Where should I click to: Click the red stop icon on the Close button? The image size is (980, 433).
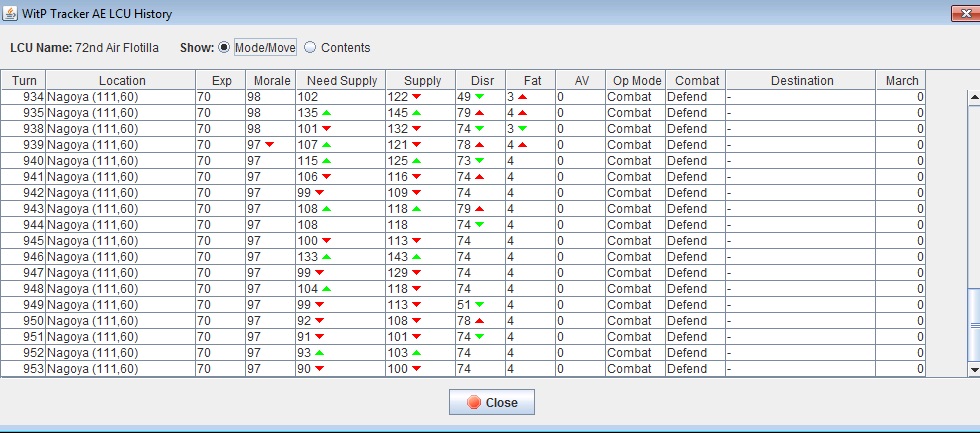coord(473,402)
